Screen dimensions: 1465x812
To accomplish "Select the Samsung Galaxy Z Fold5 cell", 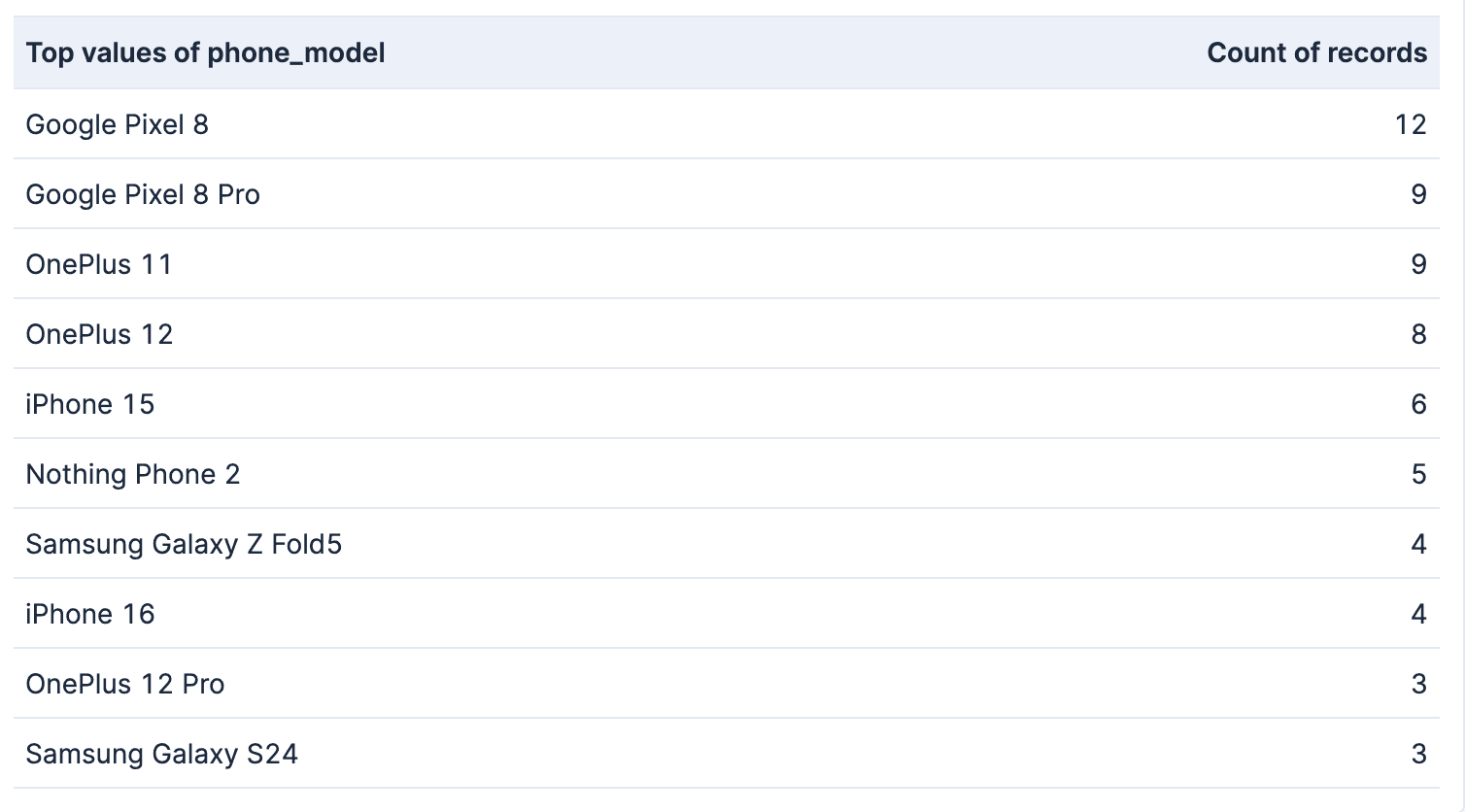I will (184, 544).
